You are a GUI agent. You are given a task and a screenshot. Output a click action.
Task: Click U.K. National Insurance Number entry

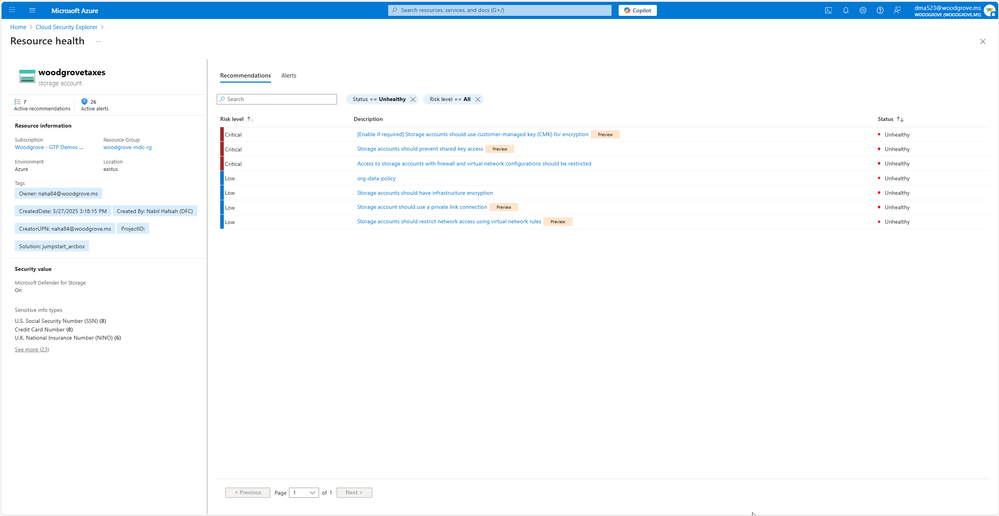[68, 338]
